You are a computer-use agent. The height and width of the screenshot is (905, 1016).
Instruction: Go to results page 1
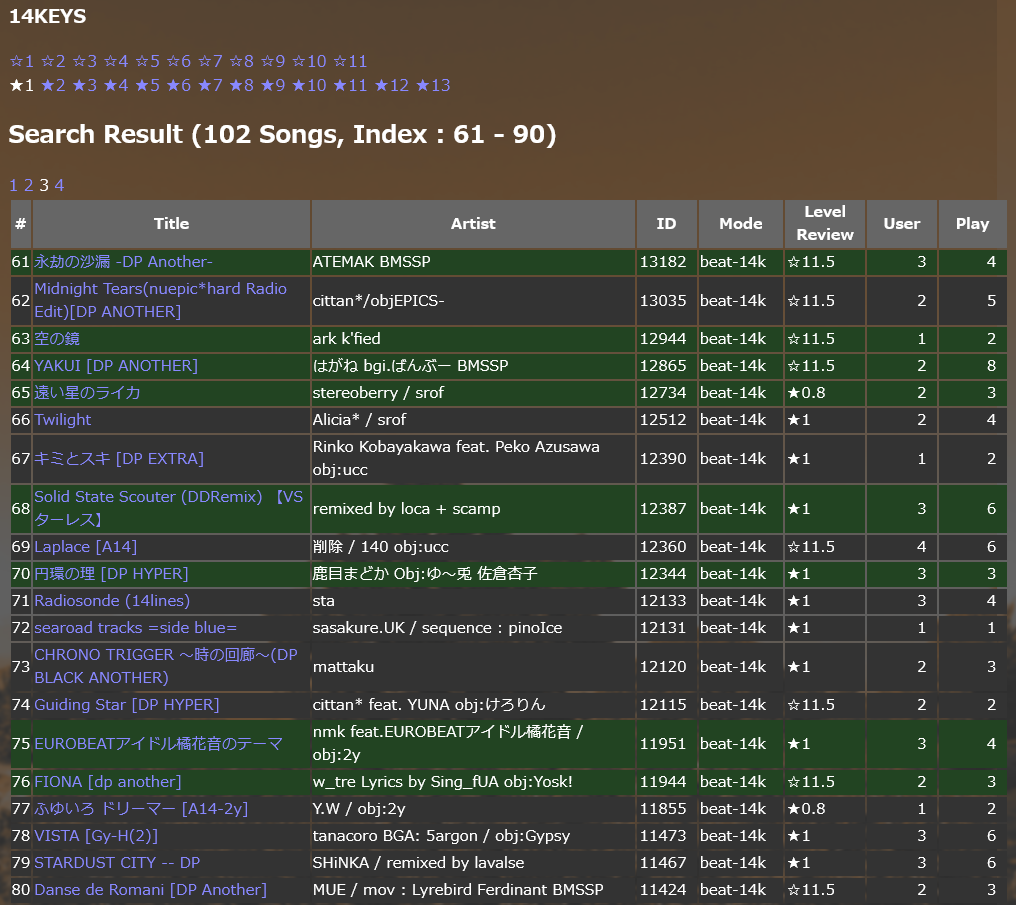point(13,185)
